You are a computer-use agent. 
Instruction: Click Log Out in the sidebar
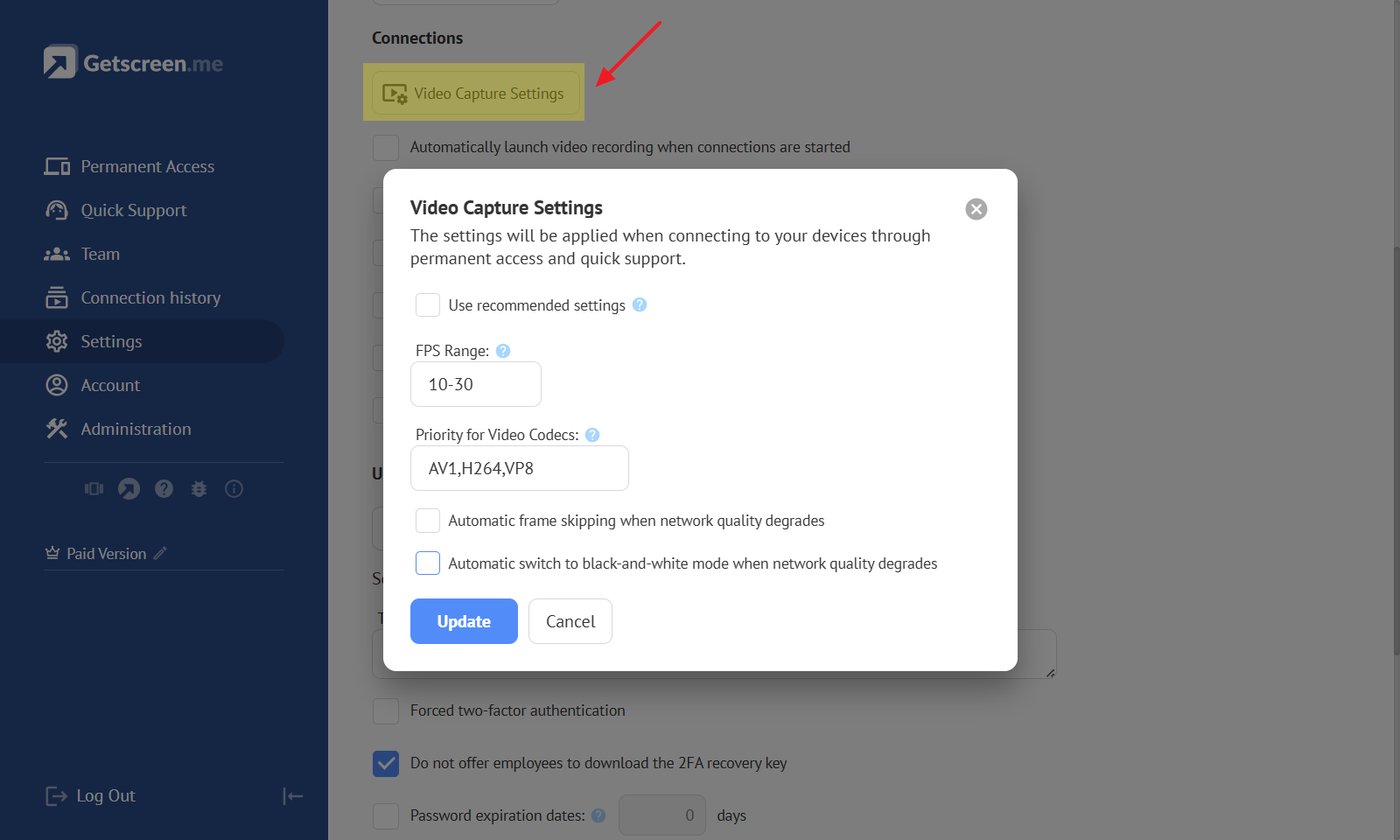coord(105,795)
